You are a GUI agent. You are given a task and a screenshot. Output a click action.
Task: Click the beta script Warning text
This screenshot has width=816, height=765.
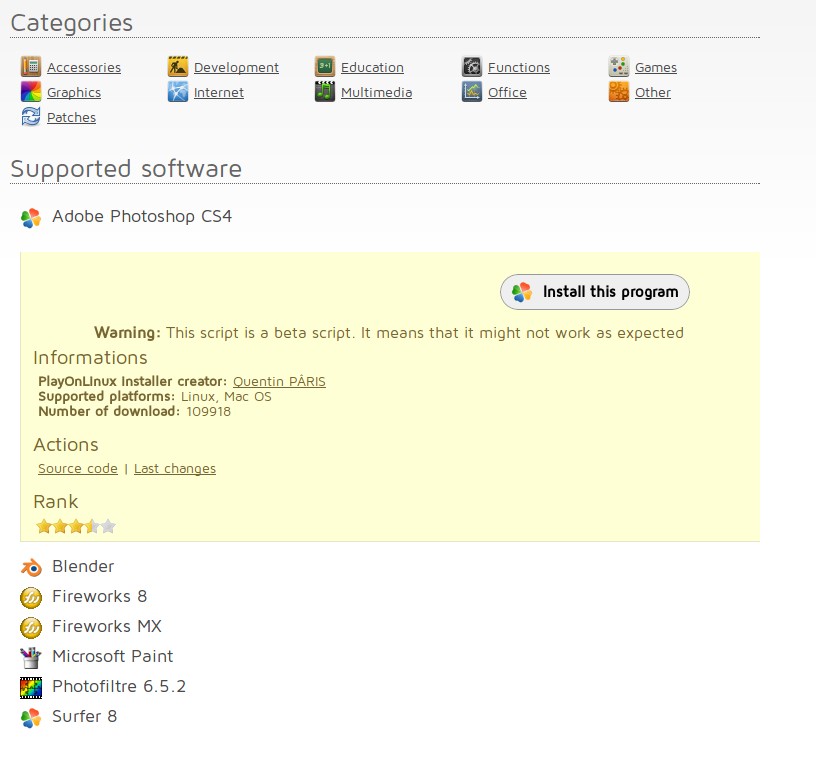coord(389,333)
